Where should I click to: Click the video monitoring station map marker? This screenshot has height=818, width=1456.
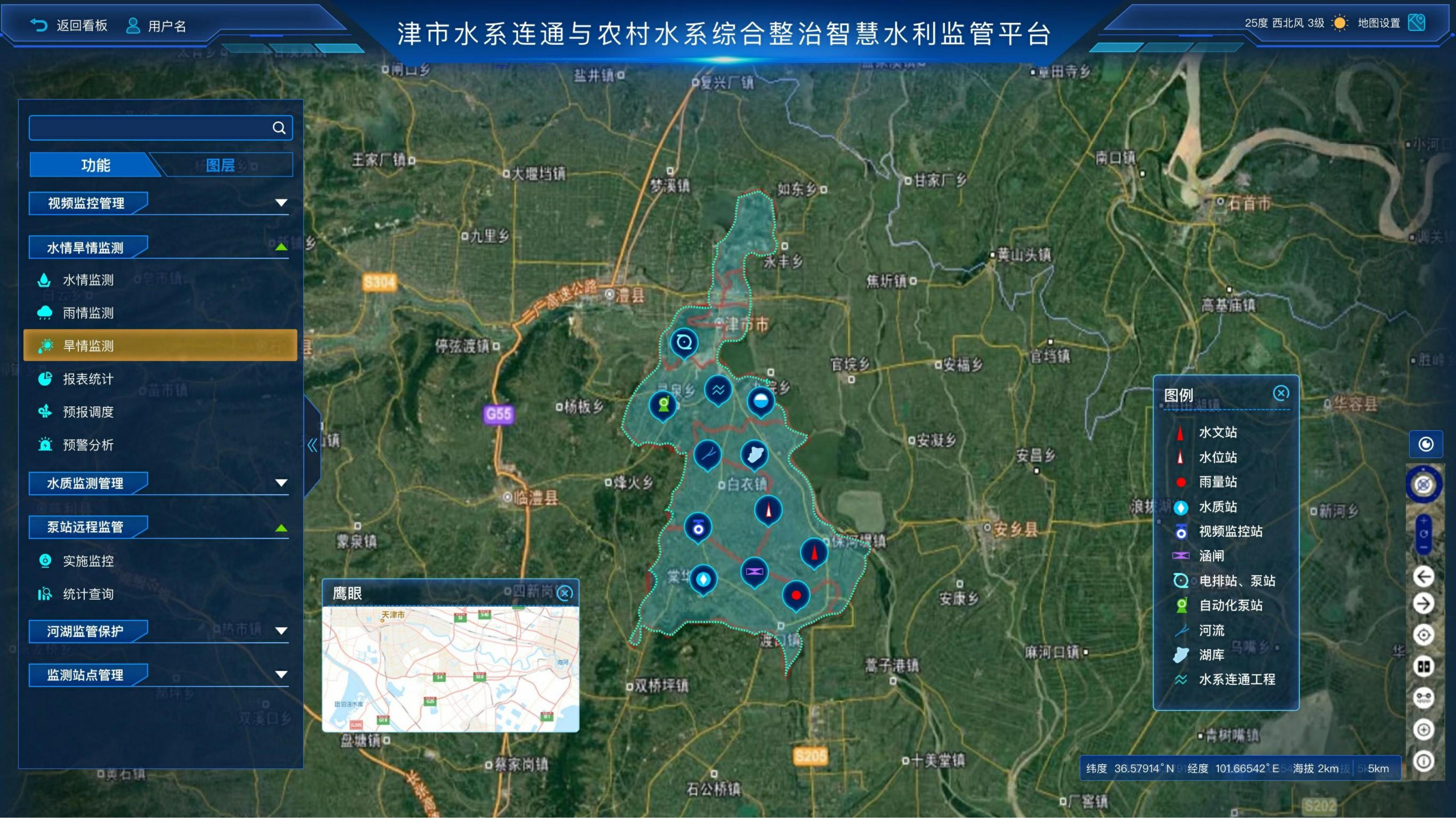pos(698,529)
